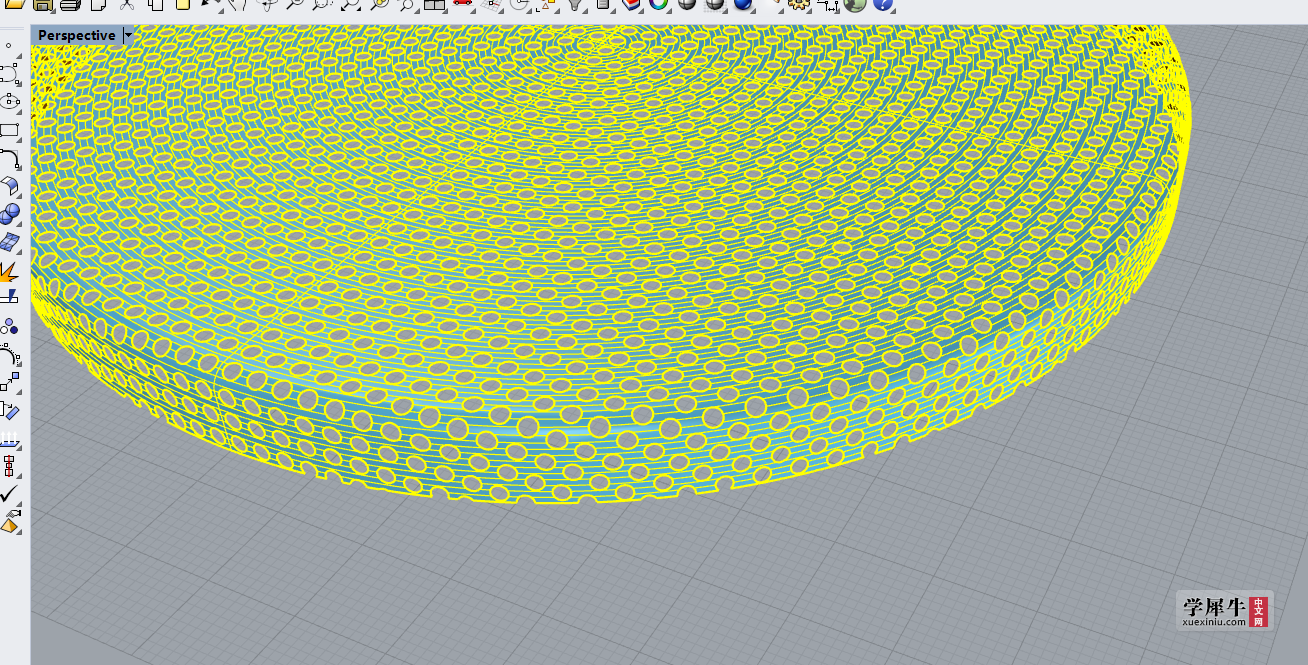This screenshot has height=665, width=1308.
Task: Open the construction plane grid tool
Action: [490, 4]
